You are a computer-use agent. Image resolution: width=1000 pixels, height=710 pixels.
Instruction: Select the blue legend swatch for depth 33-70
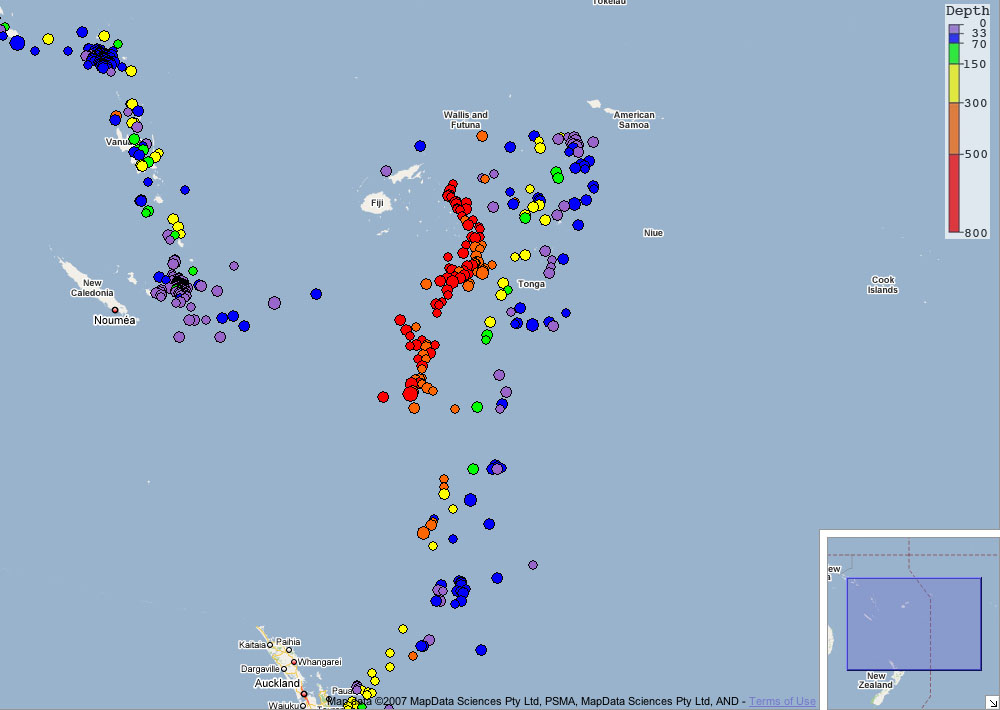955,38
